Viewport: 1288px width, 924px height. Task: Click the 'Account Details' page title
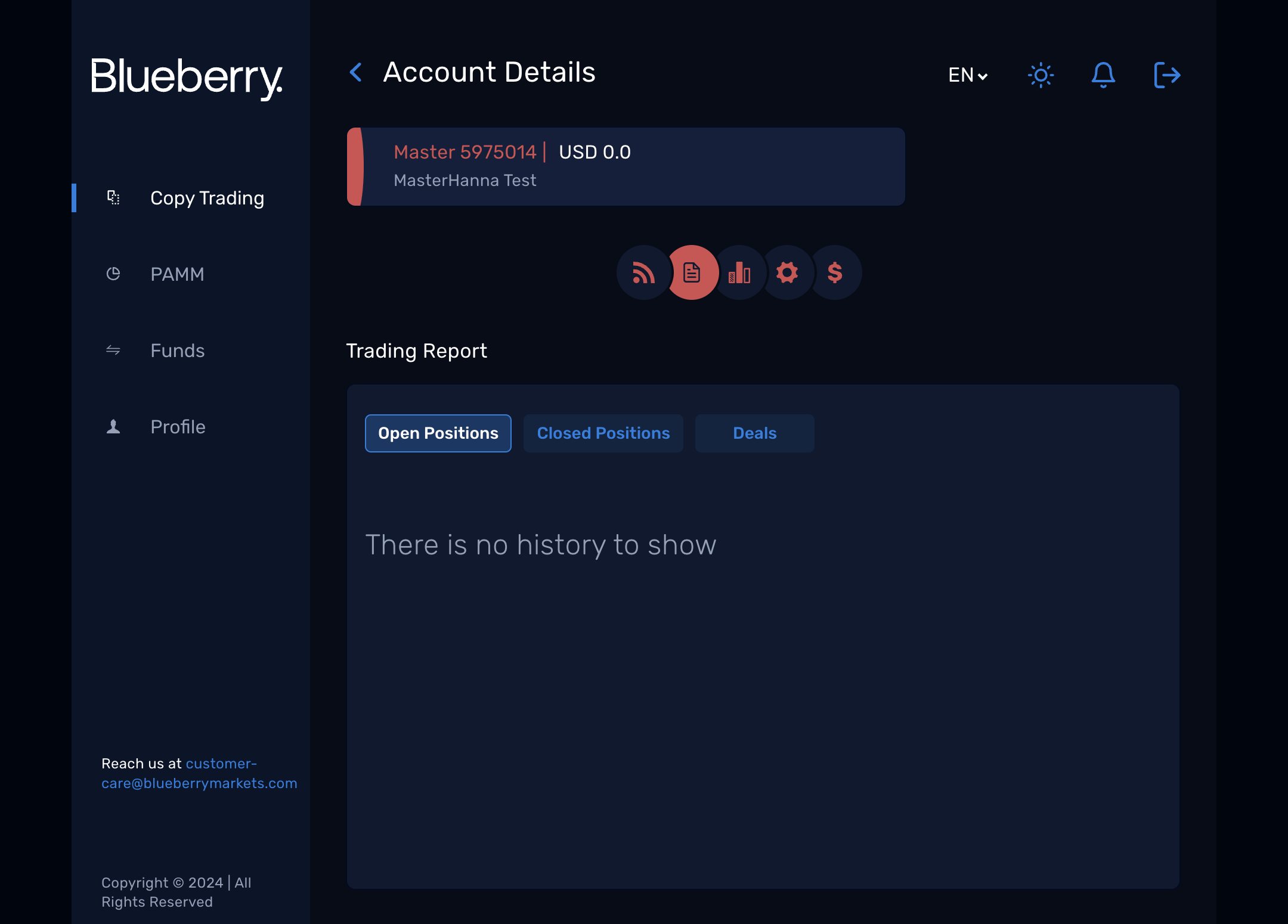(x=489, y=72)
